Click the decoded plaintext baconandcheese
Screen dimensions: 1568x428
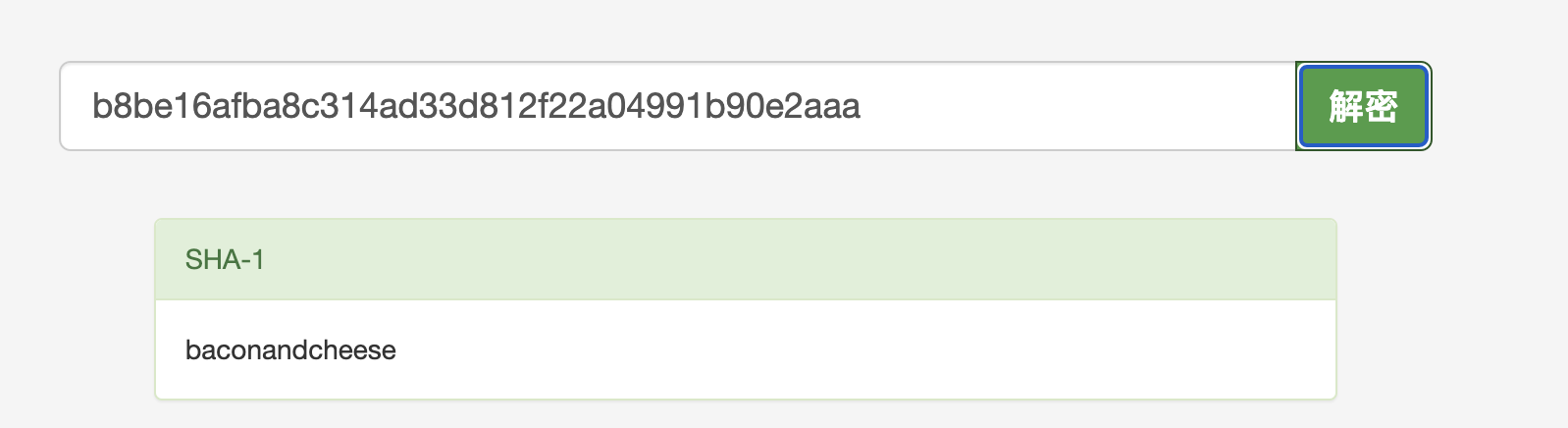coord(290,350)
